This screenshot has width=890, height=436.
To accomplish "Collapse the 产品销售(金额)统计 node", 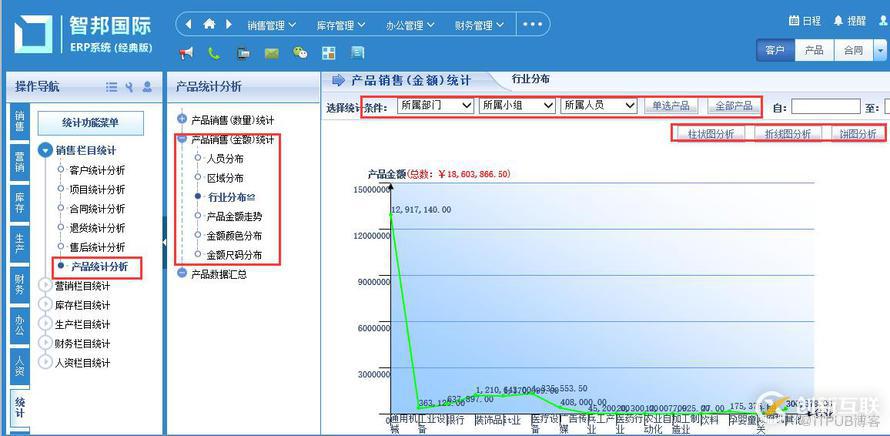I will pos(182,139).
